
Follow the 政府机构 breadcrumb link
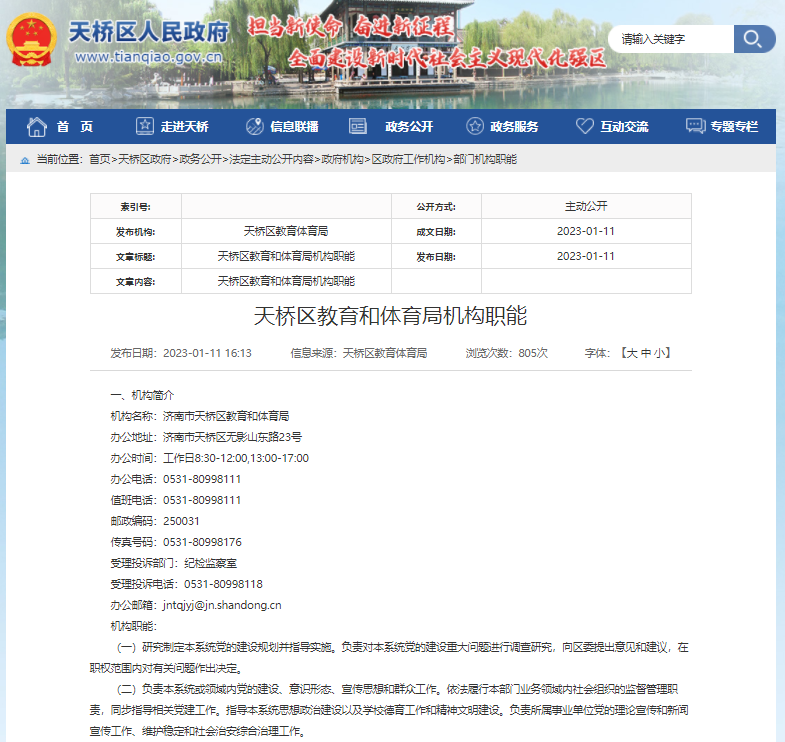(x=342, y=159)
